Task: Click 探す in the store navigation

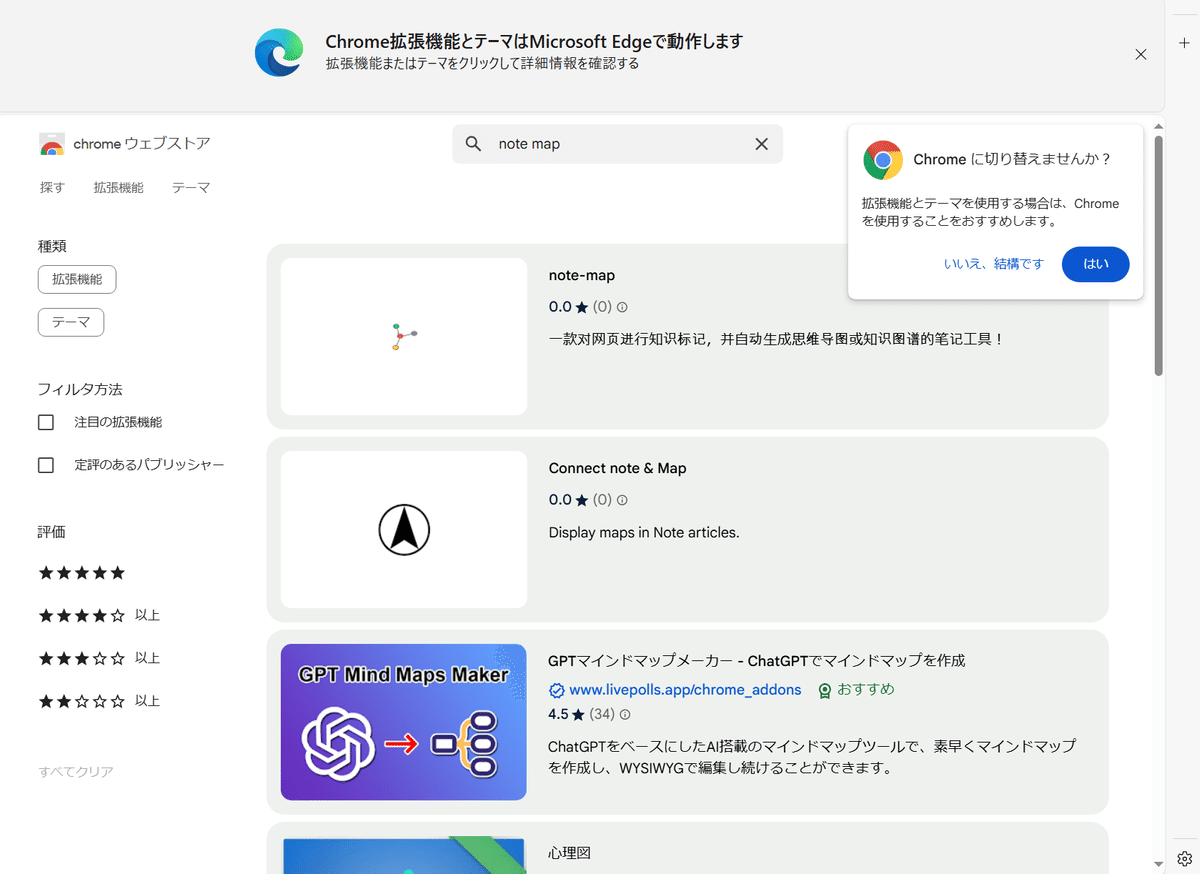Action: pos(51,187)
